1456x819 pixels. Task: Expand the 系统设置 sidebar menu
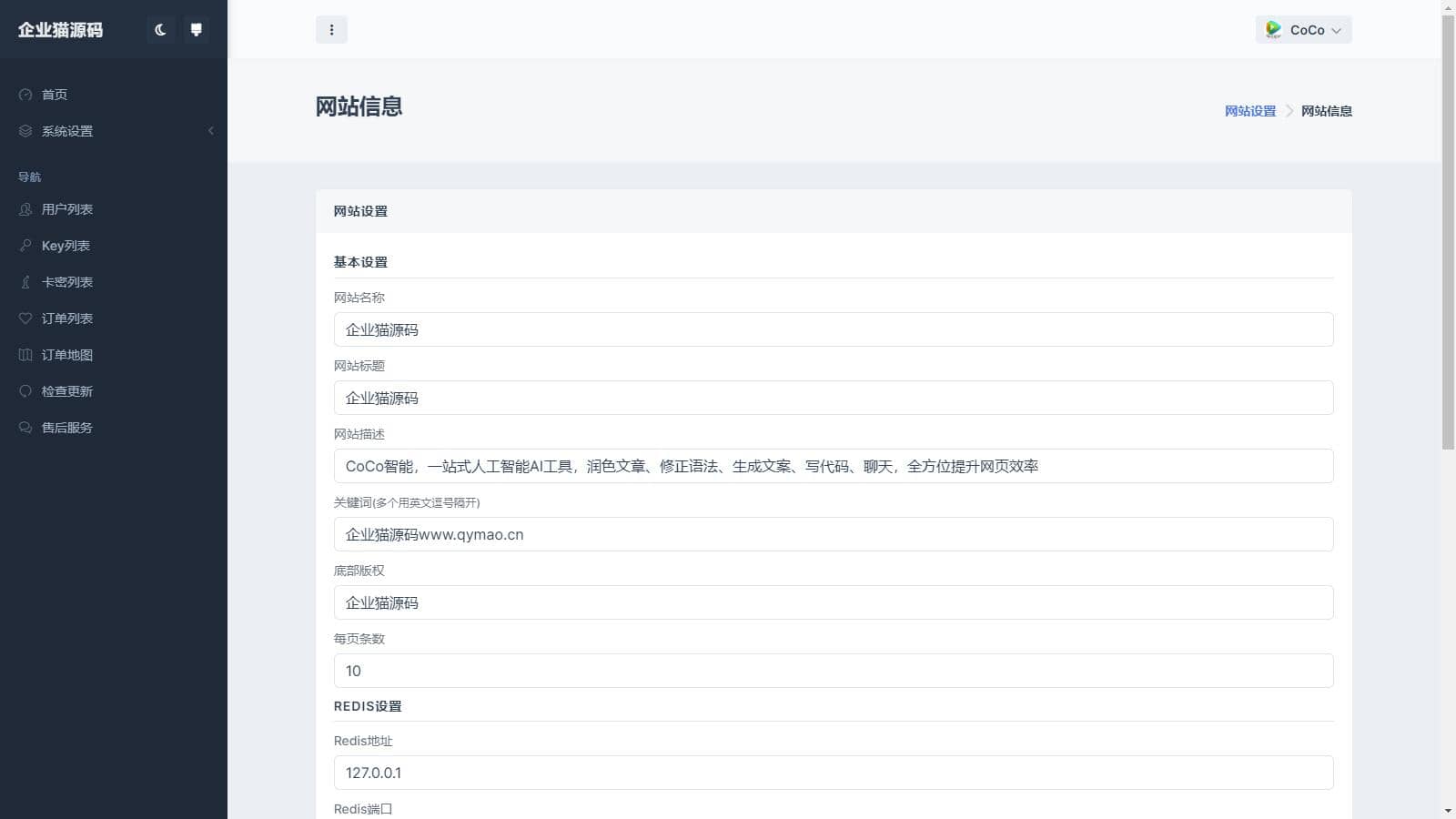tap(67, 131)
